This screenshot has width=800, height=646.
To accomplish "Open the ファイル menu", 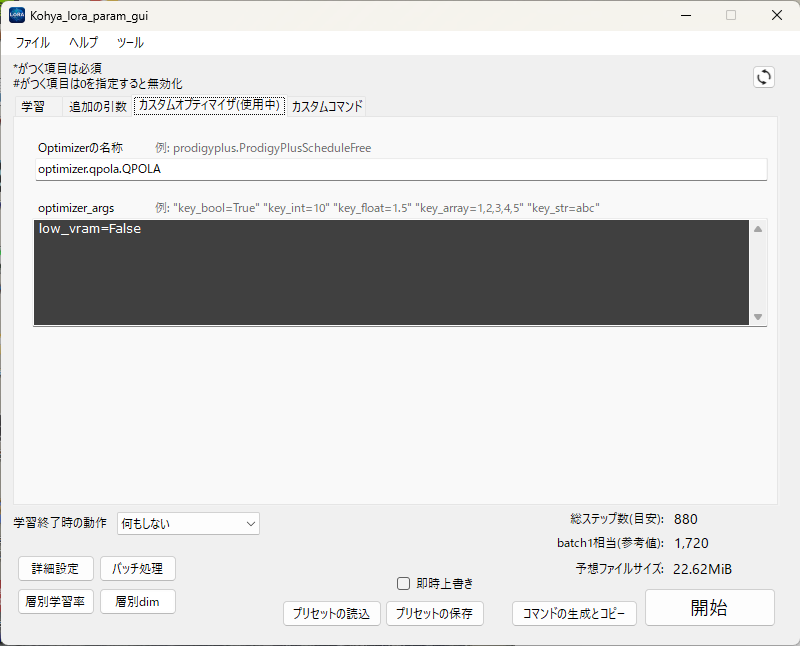I will coord(33,43).
